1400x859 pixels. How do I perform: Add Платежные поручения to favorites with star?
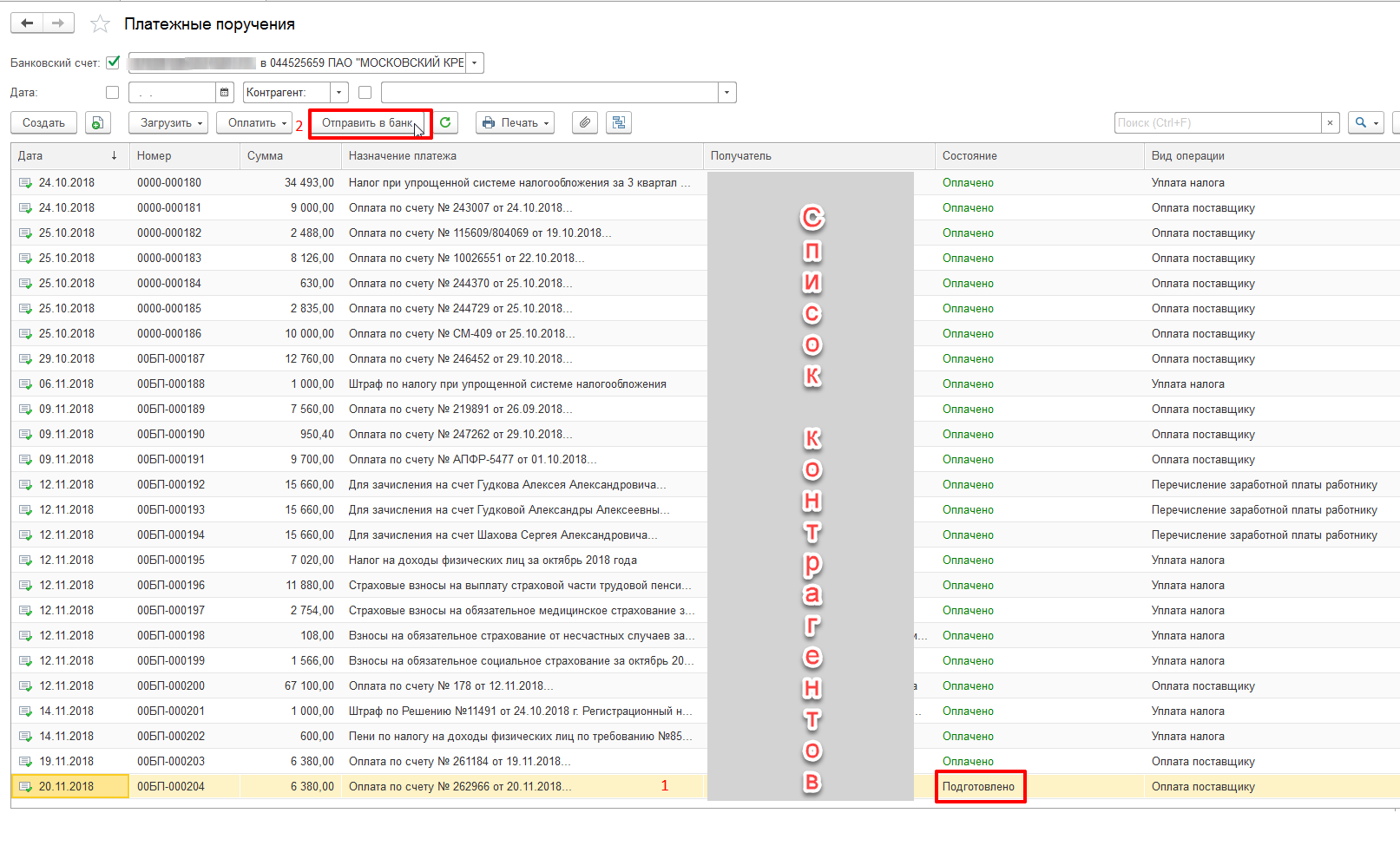coord(101,24)
